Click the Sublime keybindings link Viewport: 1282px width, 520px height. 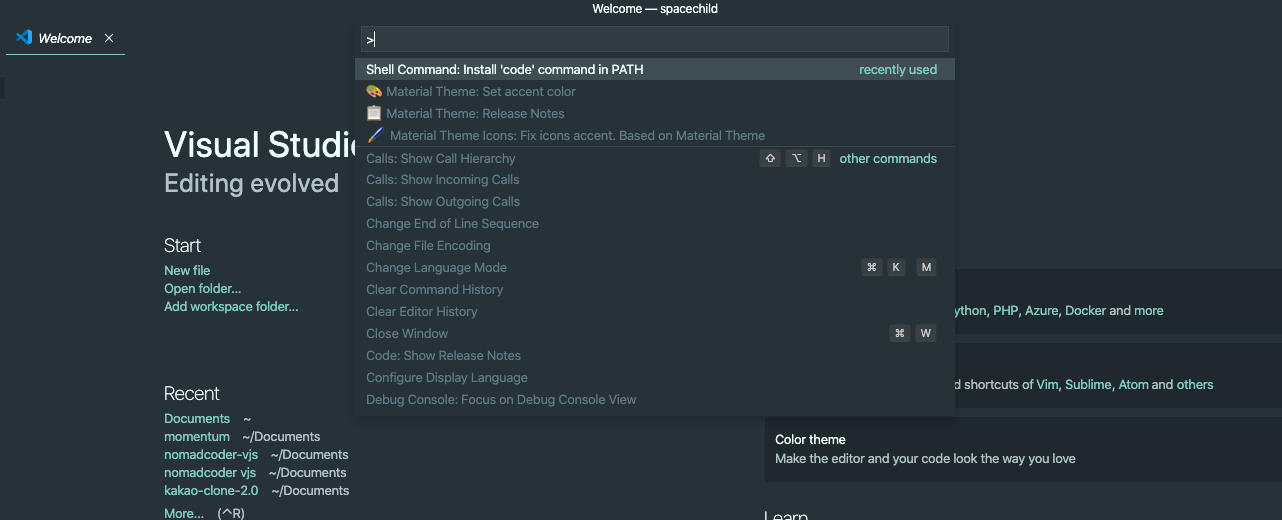click(1088, 384)
